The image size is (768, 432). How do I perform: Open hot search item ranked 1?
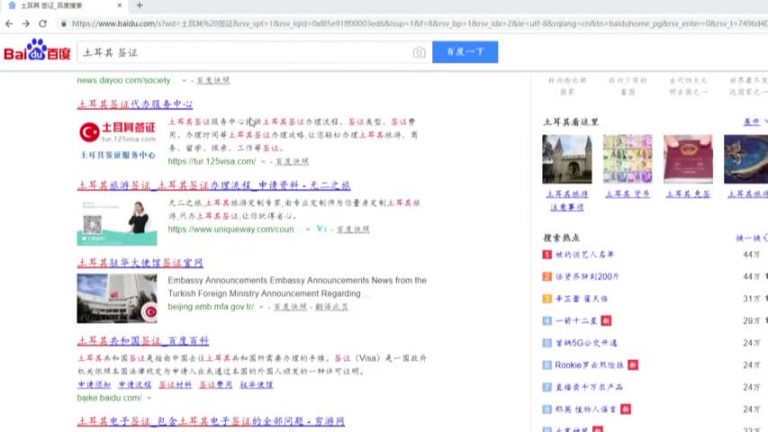584,254
